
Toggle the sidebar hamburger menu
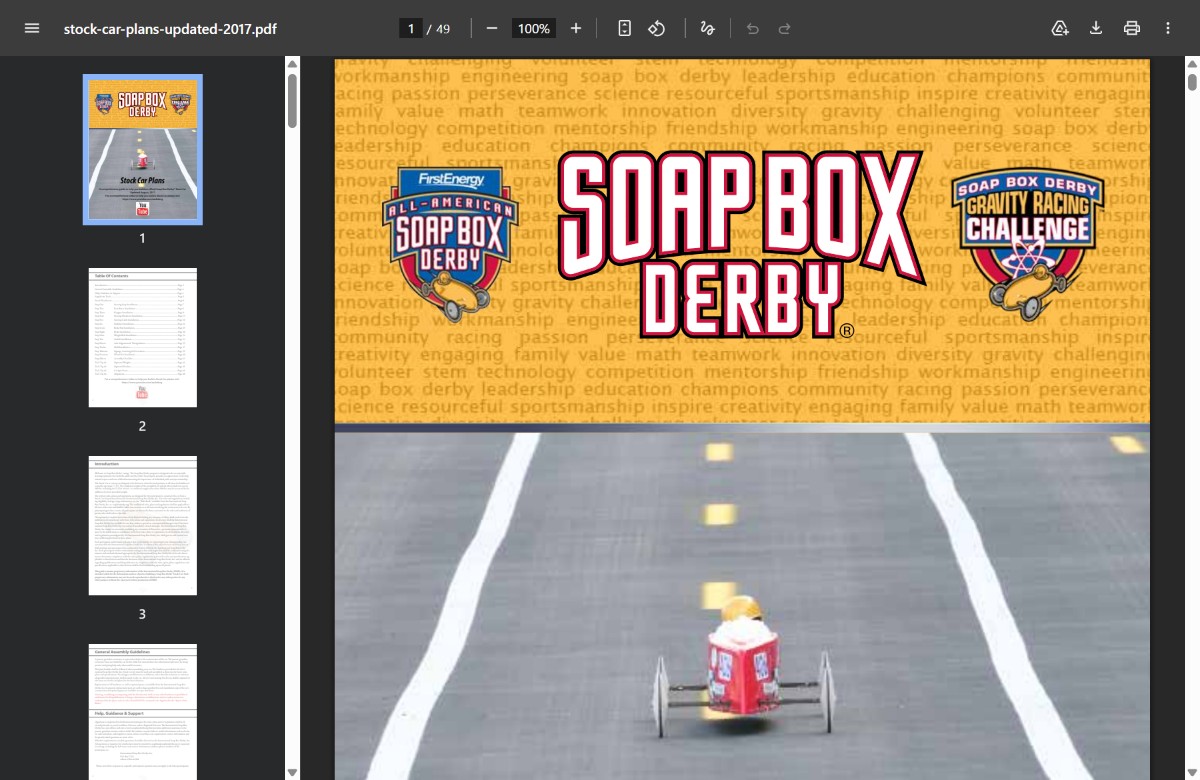click(x=32, y=28)
